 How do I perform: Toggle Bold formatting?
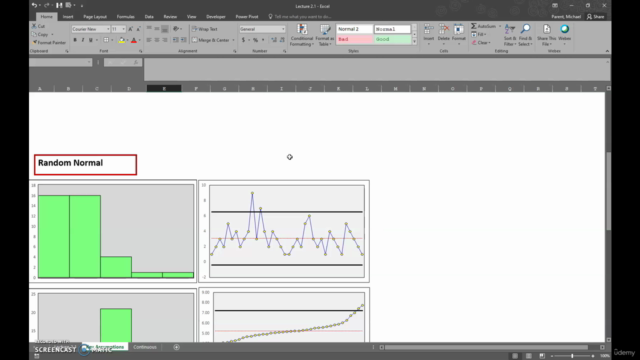[x=75, y=40]
